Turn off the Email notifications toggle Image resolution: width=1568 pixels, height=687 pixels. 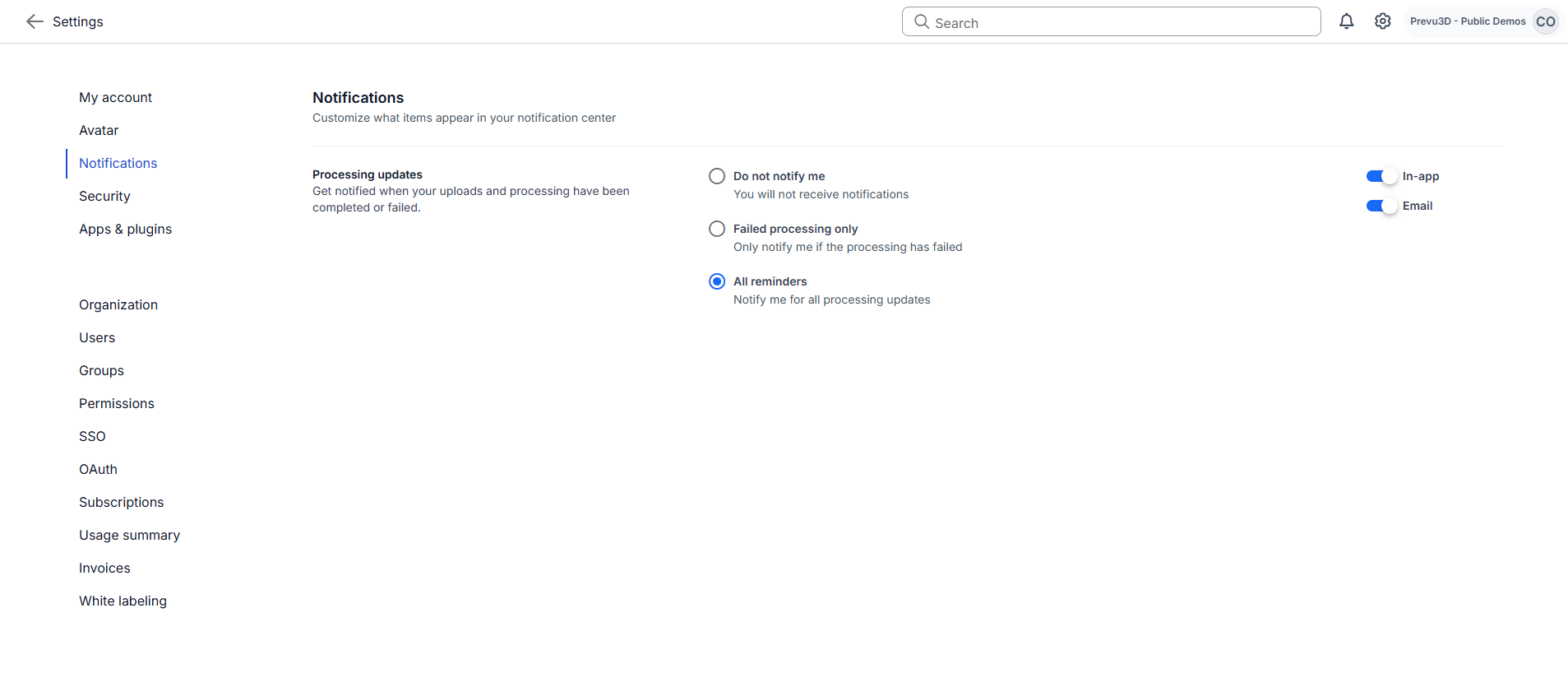click(1381, 206)
